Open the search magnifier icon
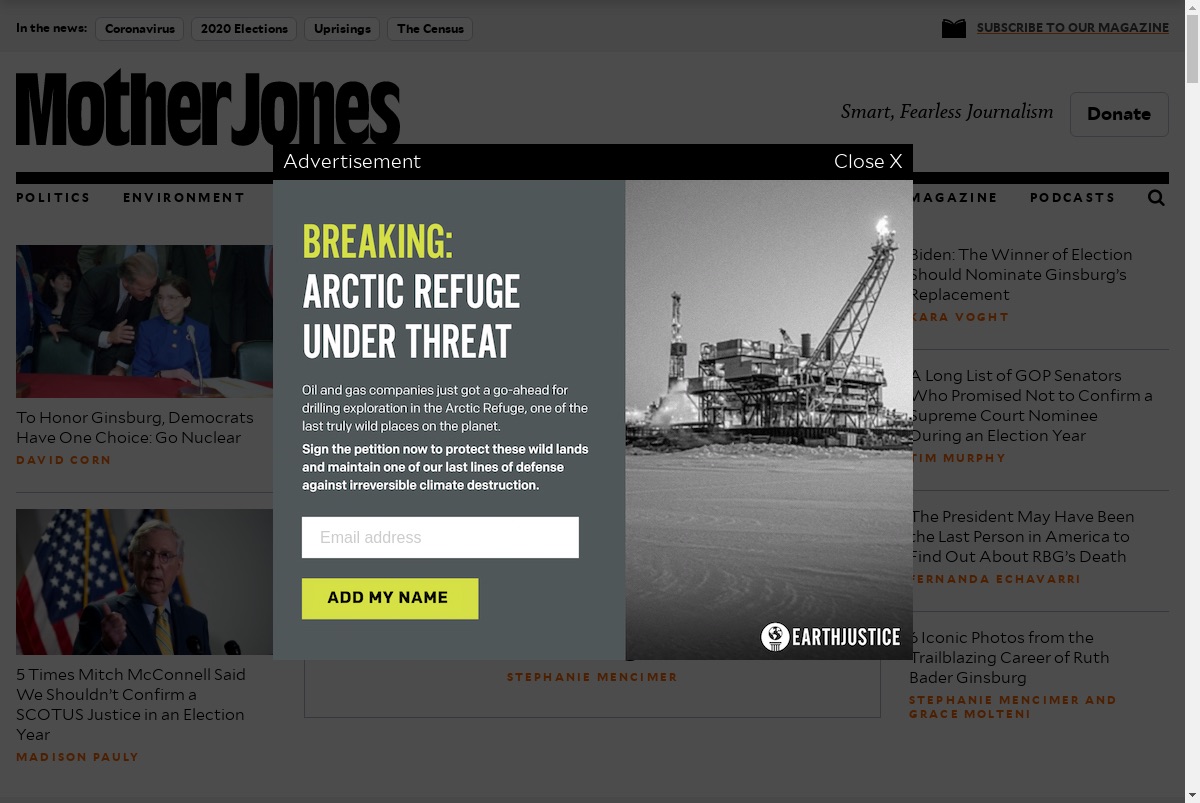Viewport: 1200px width, 803px height. tap(1156, 198)
